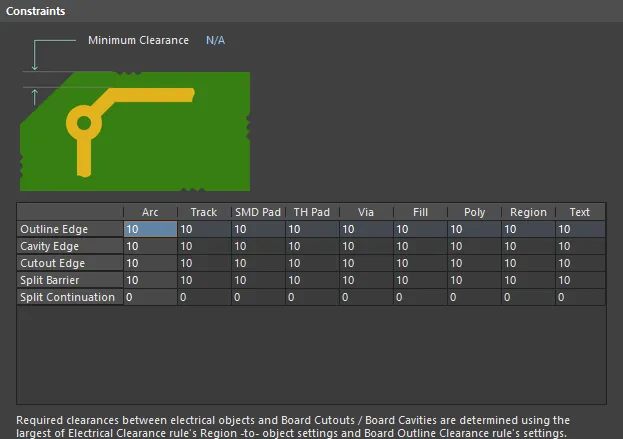
Task: Click the Region column header
Action: 528,212
